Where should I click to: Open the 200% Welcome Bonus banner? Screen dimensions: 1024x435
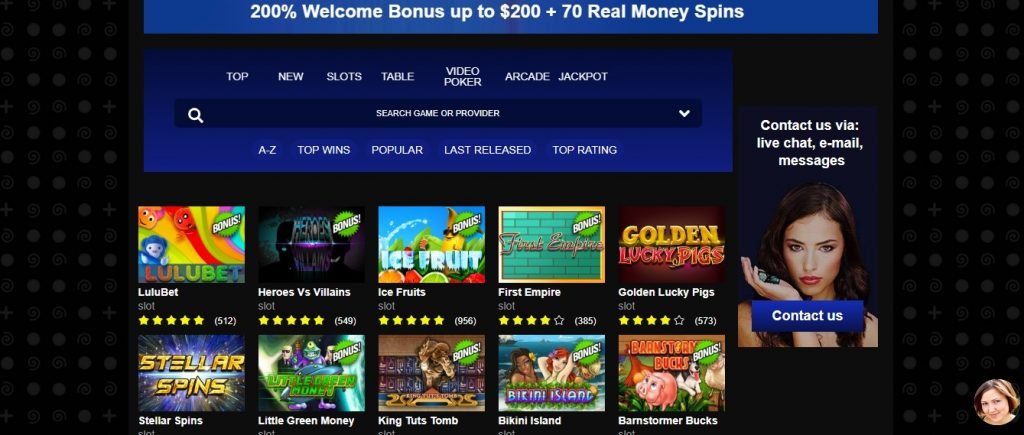pos(511,16)
